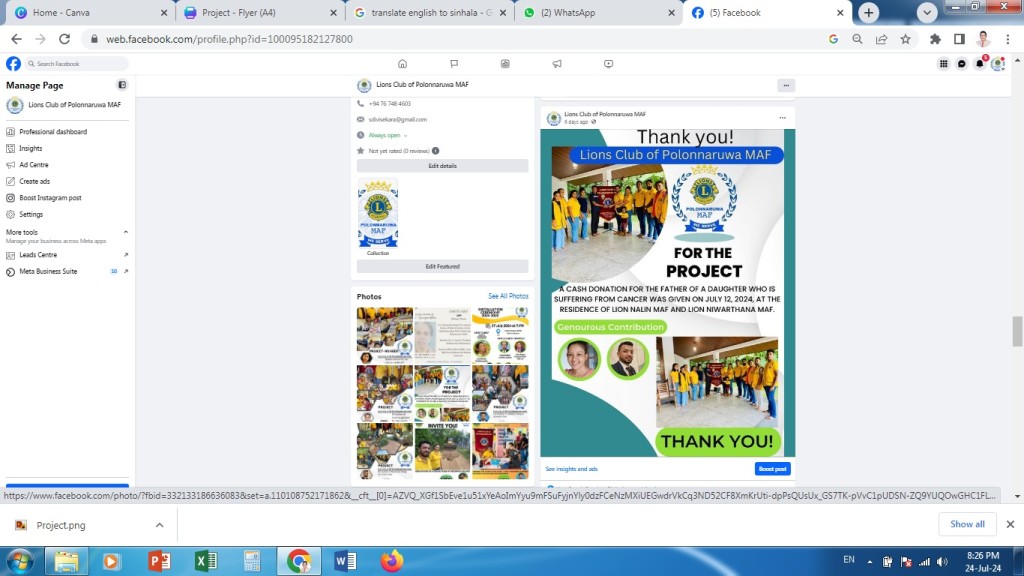
Task: Open Boost Instagram post in sidebar
Action: point(50,198)
